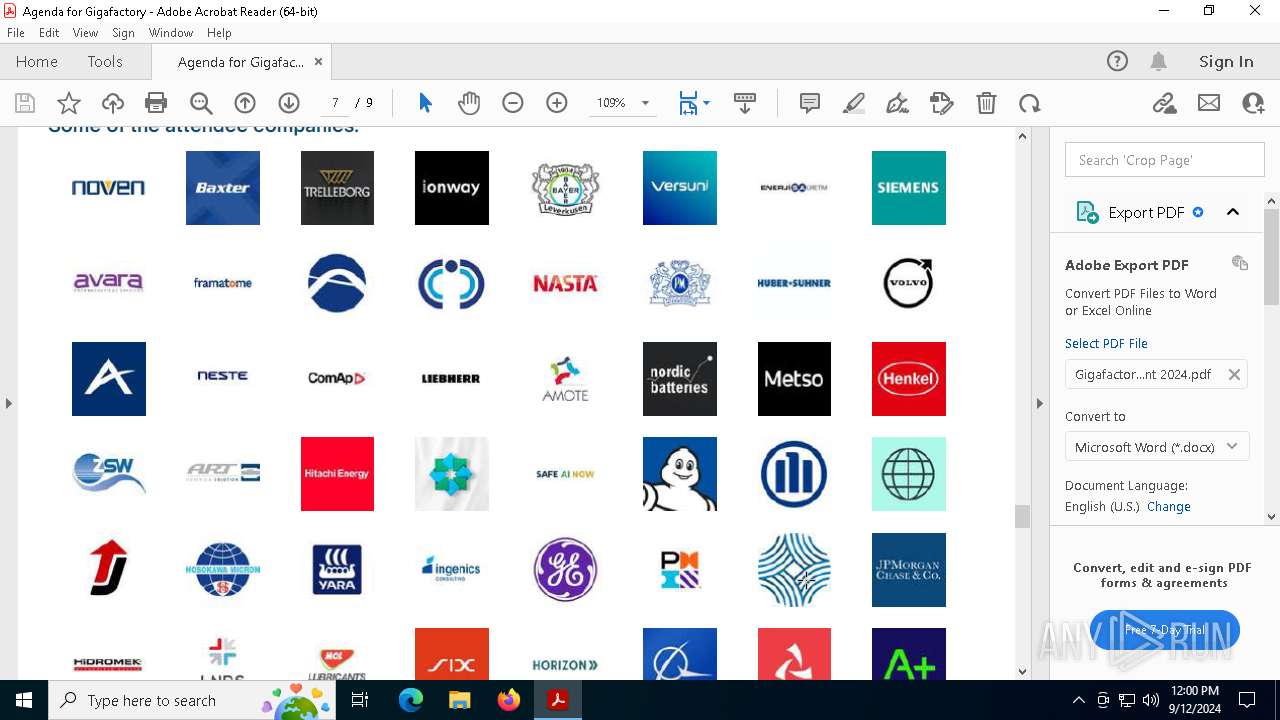Select the highlight text pen
Viewport: 1280px width, 720px height.
click(x=854, y=103)
